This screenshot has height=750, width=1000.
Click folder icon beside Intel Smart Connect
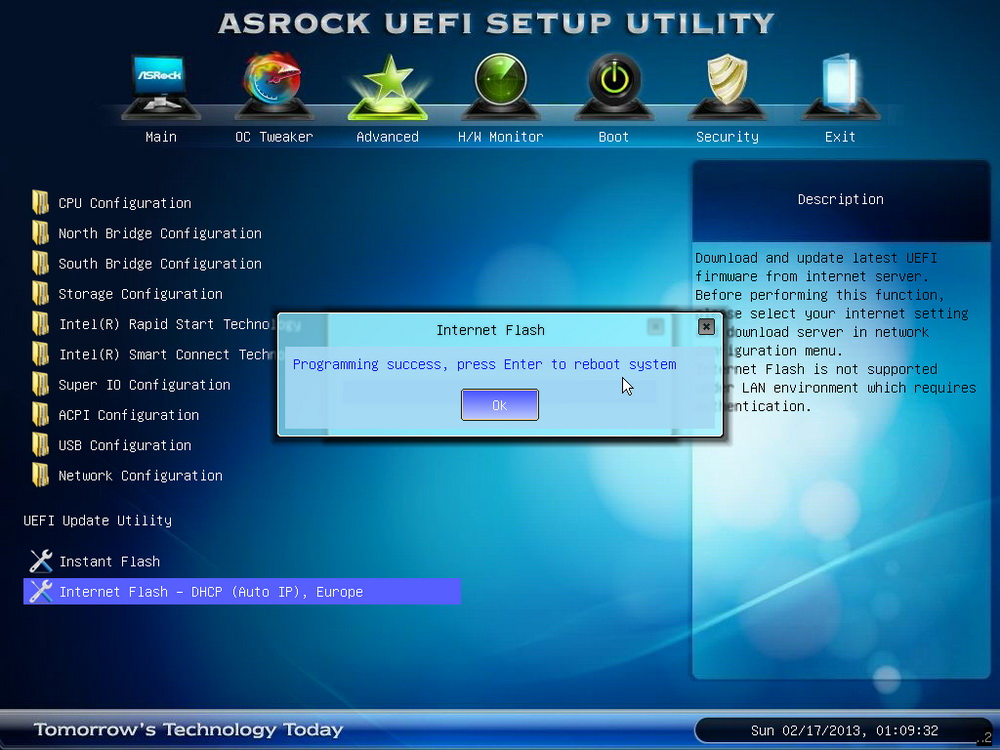click(40, 354)
